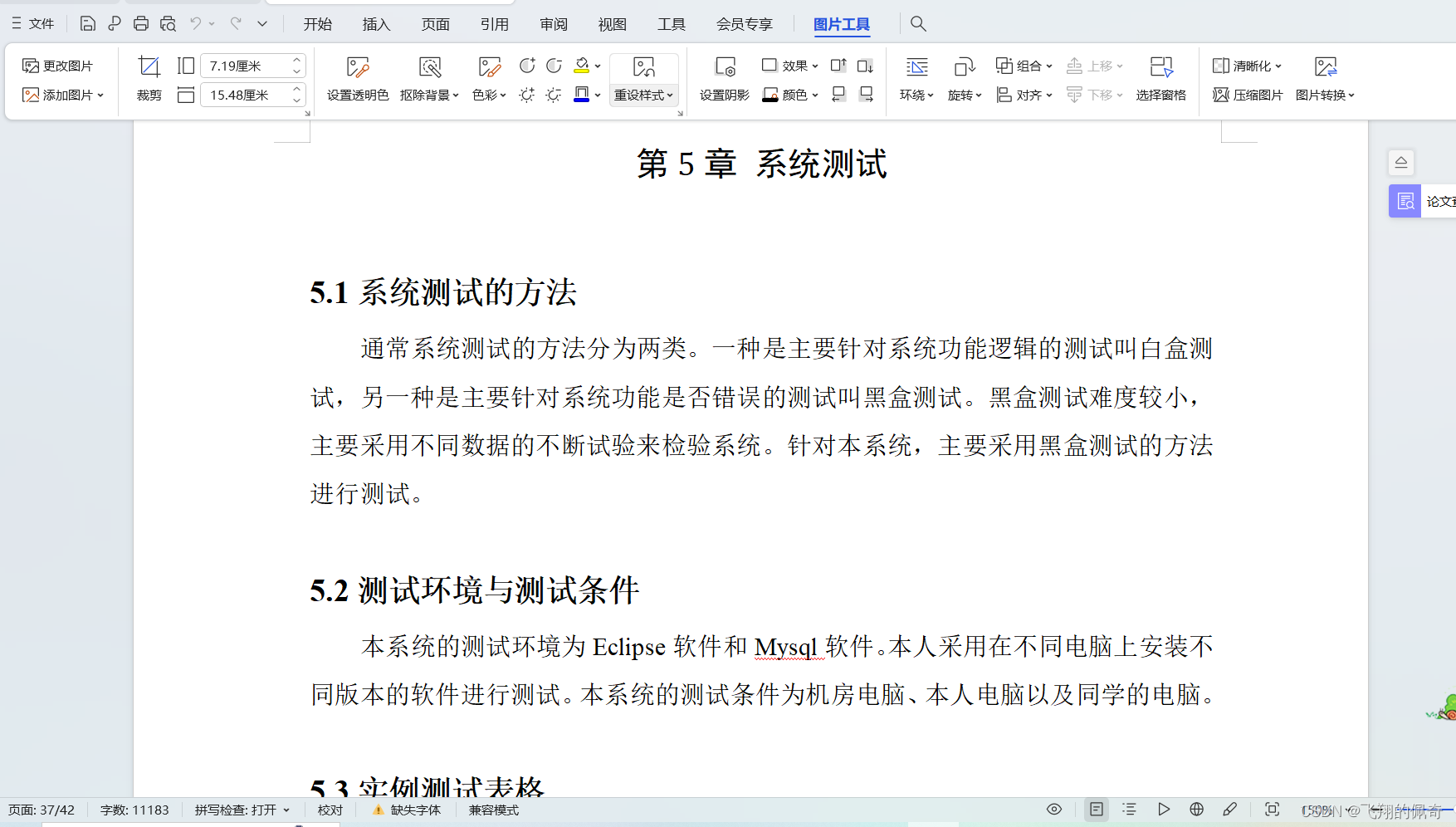Screen dimensions: 1456x827
Task: Click the decrease brightness sun icon
Action: (554, 95)
